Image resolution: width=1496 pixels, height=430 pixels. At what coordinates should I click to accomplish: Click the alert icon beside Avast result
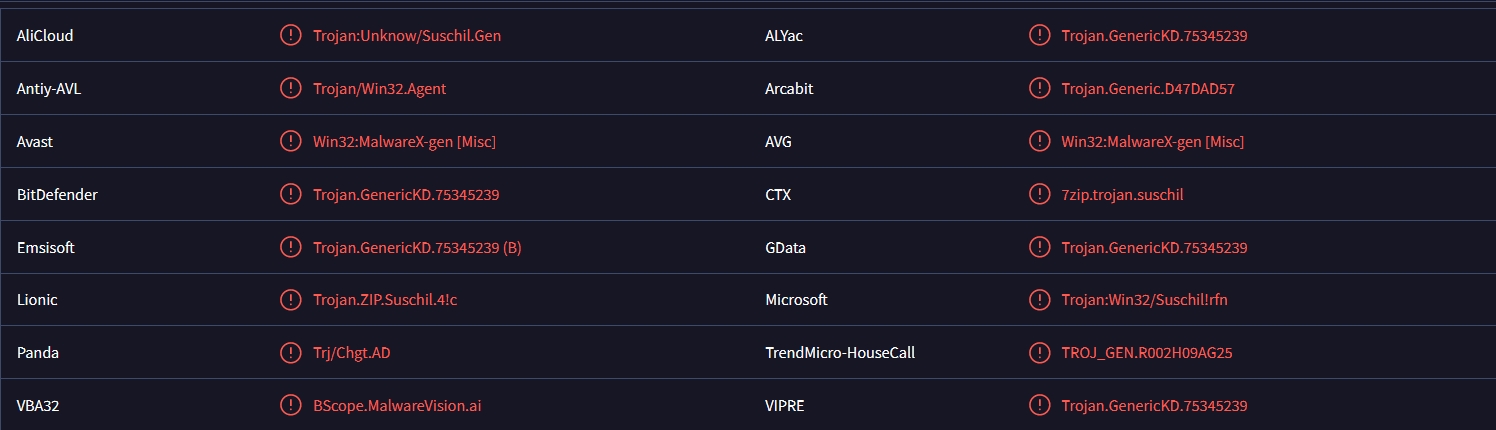click(x=290, y=142)
